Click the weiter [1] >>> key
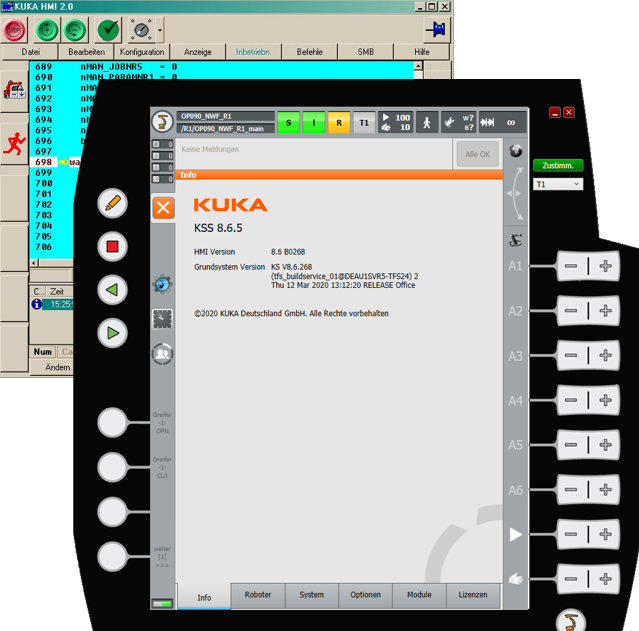This screenshot has height=631, width=639. (x=112, y=556)
